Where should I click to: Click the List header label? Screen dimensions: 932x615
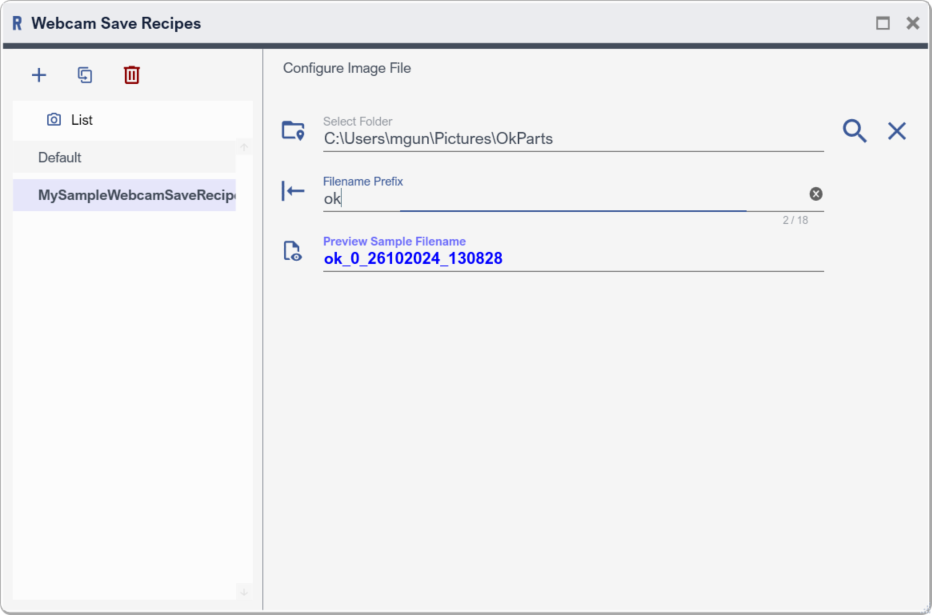[x=82, y=120]
